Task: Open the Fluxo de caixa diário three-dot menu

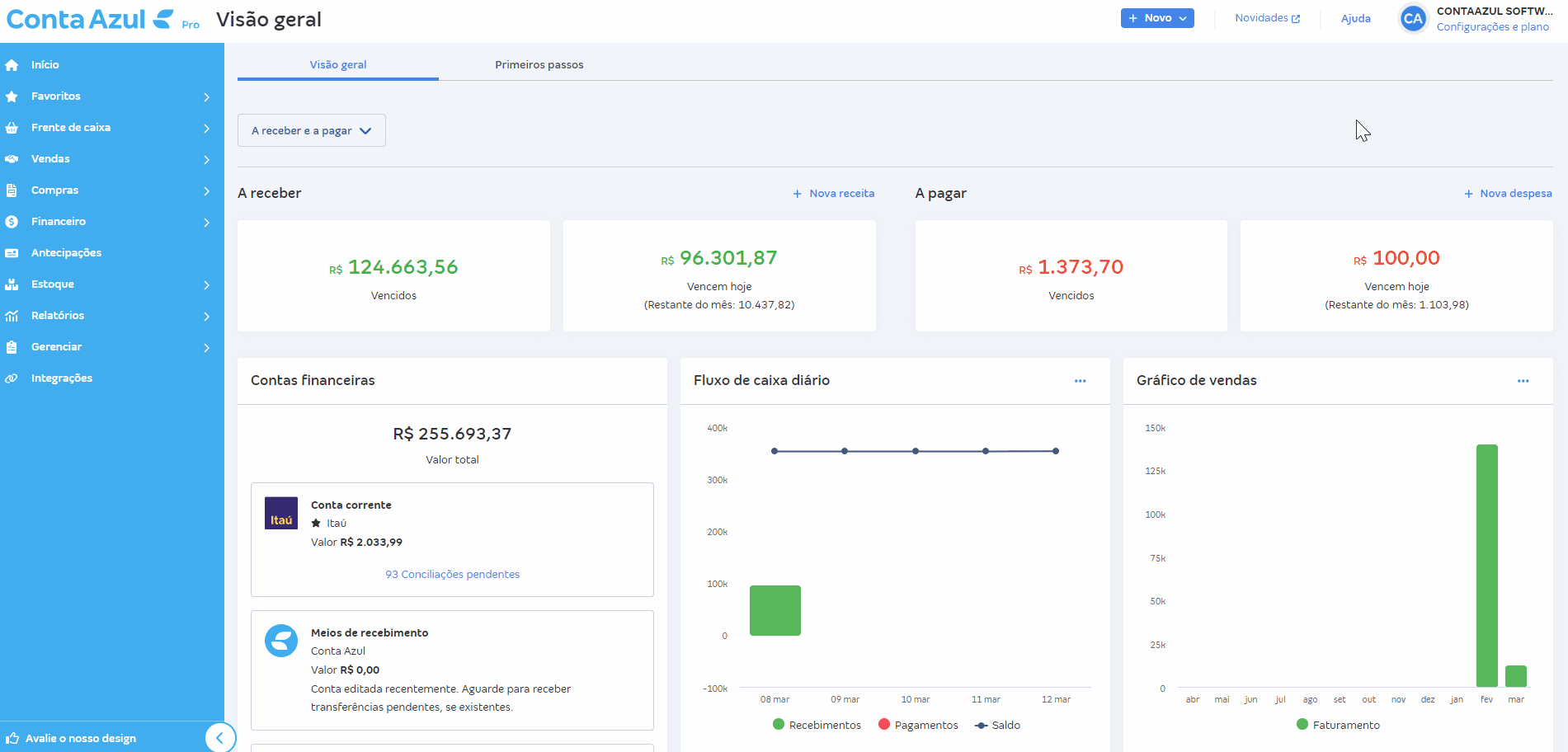Action: [1081, 381]
